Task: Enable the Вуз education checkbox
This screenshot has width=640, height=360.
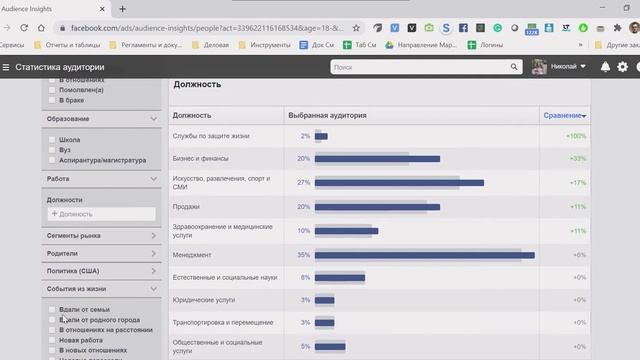Action: [52, 150]
